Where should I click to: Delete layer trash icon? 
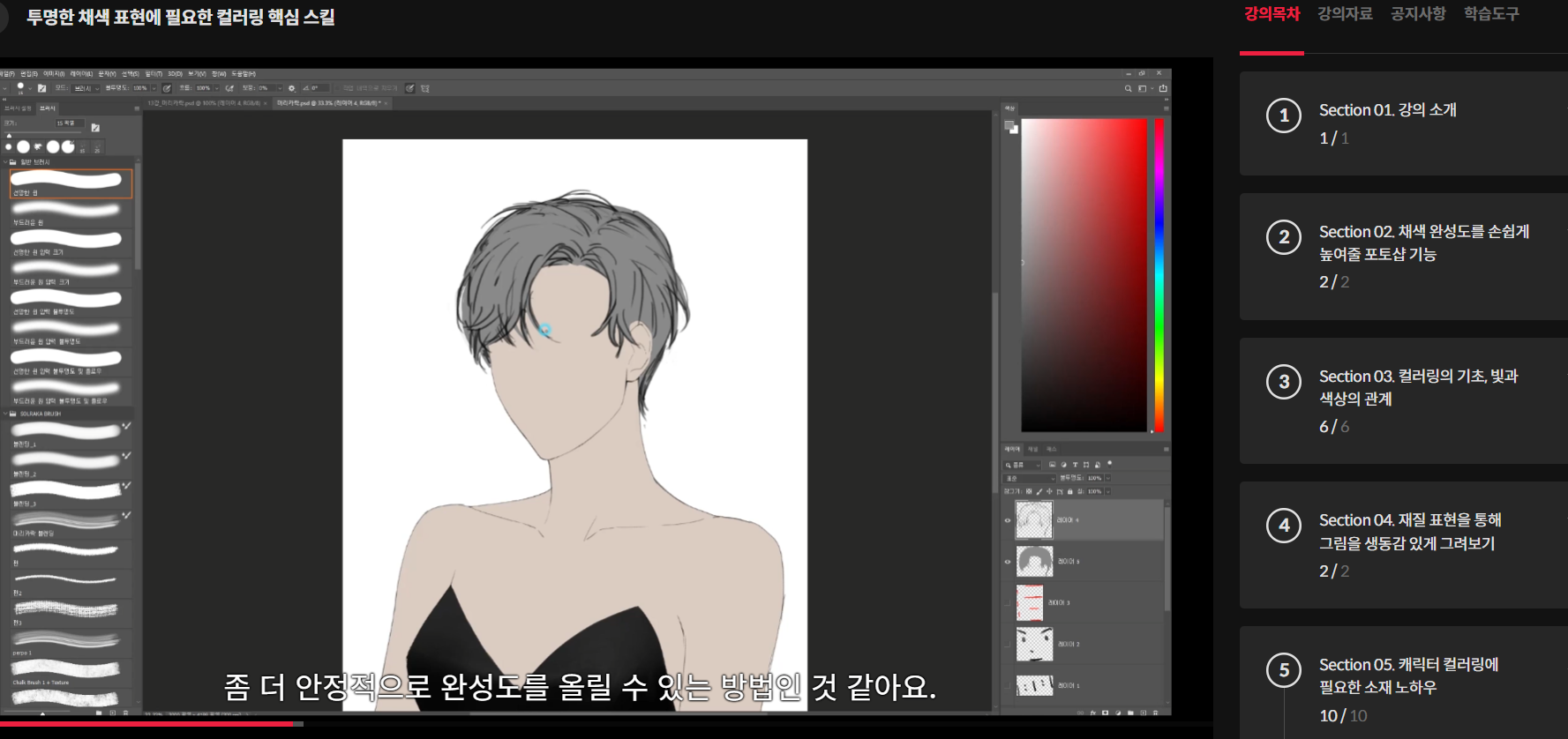click(x=1155, y=713)
